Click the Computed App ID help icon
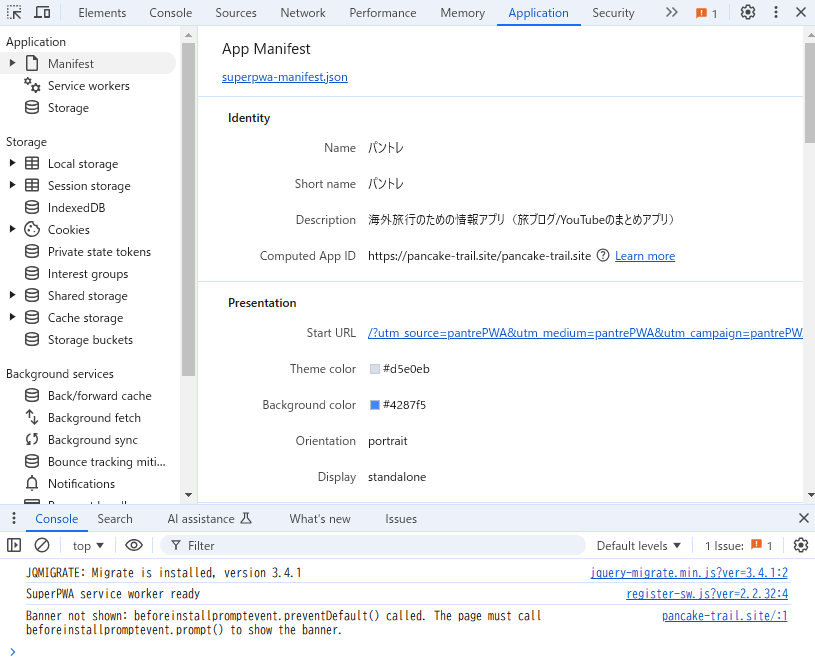Screen dimensions: 815x661 click(602, 256)
